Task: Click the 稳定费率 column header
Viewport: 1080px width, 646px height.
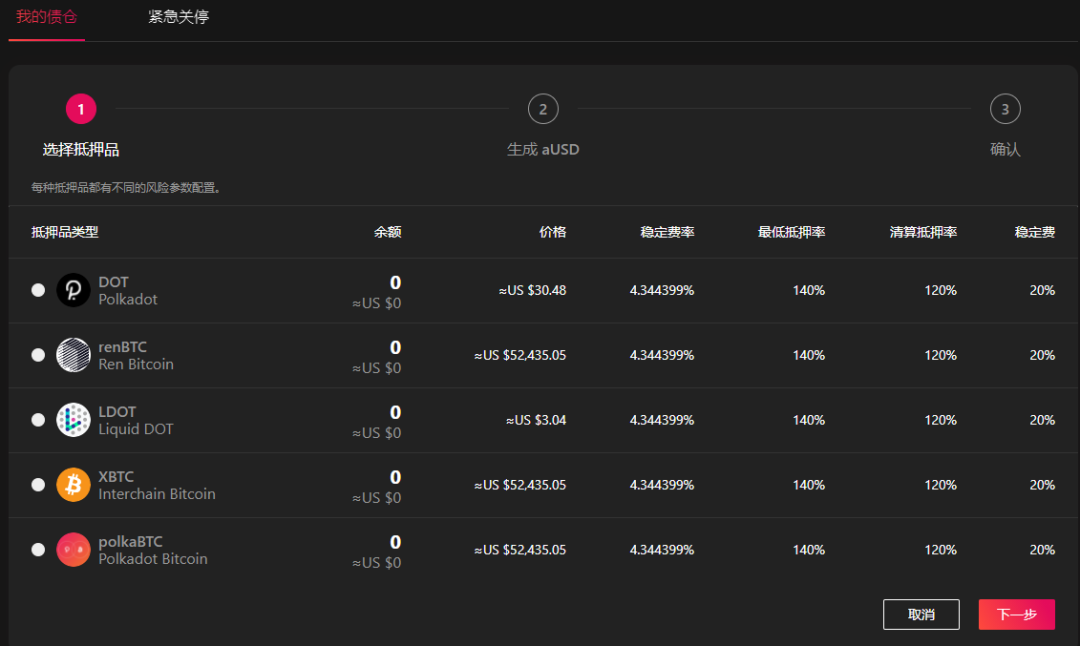Action: 667,232
